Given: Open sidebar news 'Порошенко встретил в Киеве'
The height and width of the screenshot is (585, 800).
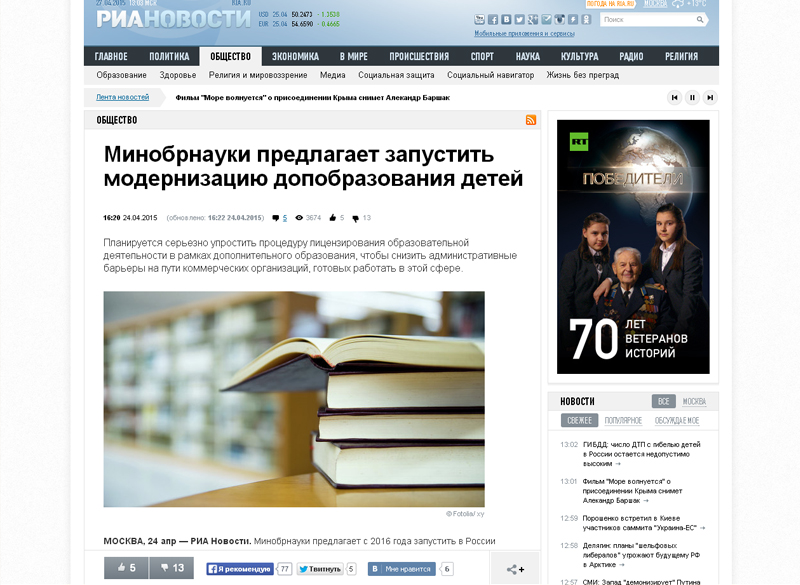Looking at the screenshot, I should 642,523.
